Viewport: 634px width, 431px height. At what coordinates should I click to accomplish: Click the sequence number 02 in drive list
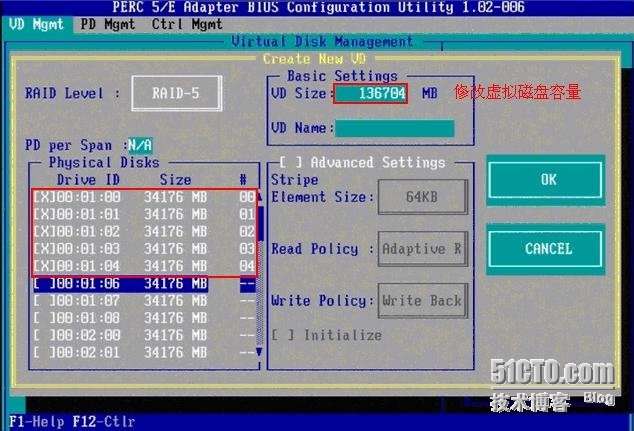(x=247, y=232)
